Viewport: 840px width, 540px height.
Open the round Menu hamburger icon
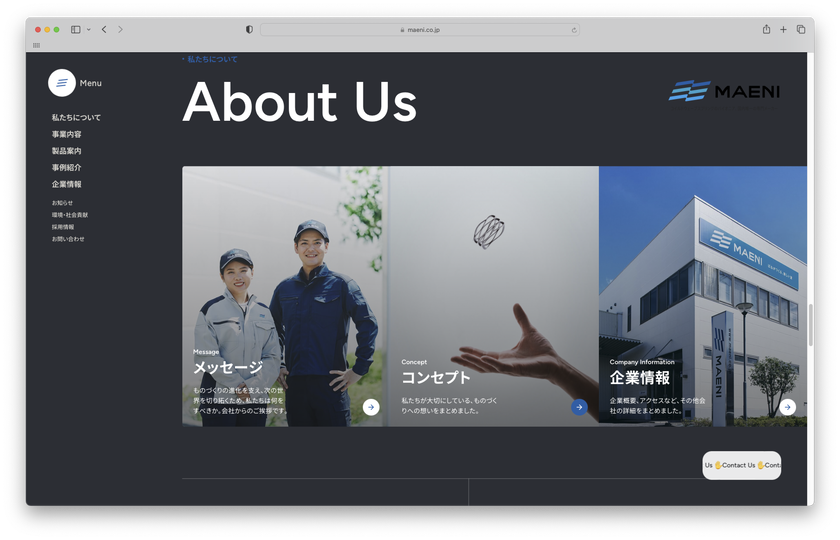tap(62, 83)
